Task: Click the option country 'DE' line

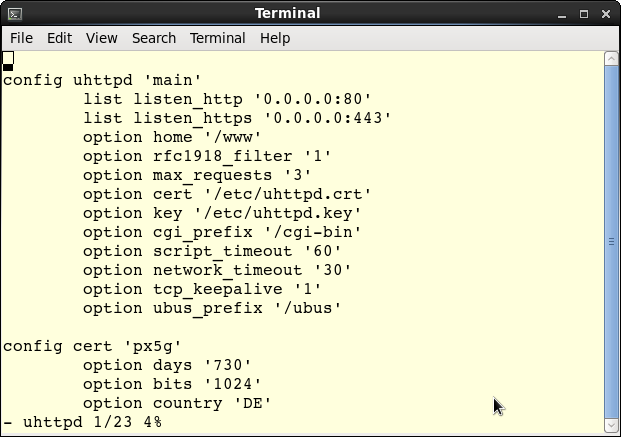Action: tap(177, 403)
